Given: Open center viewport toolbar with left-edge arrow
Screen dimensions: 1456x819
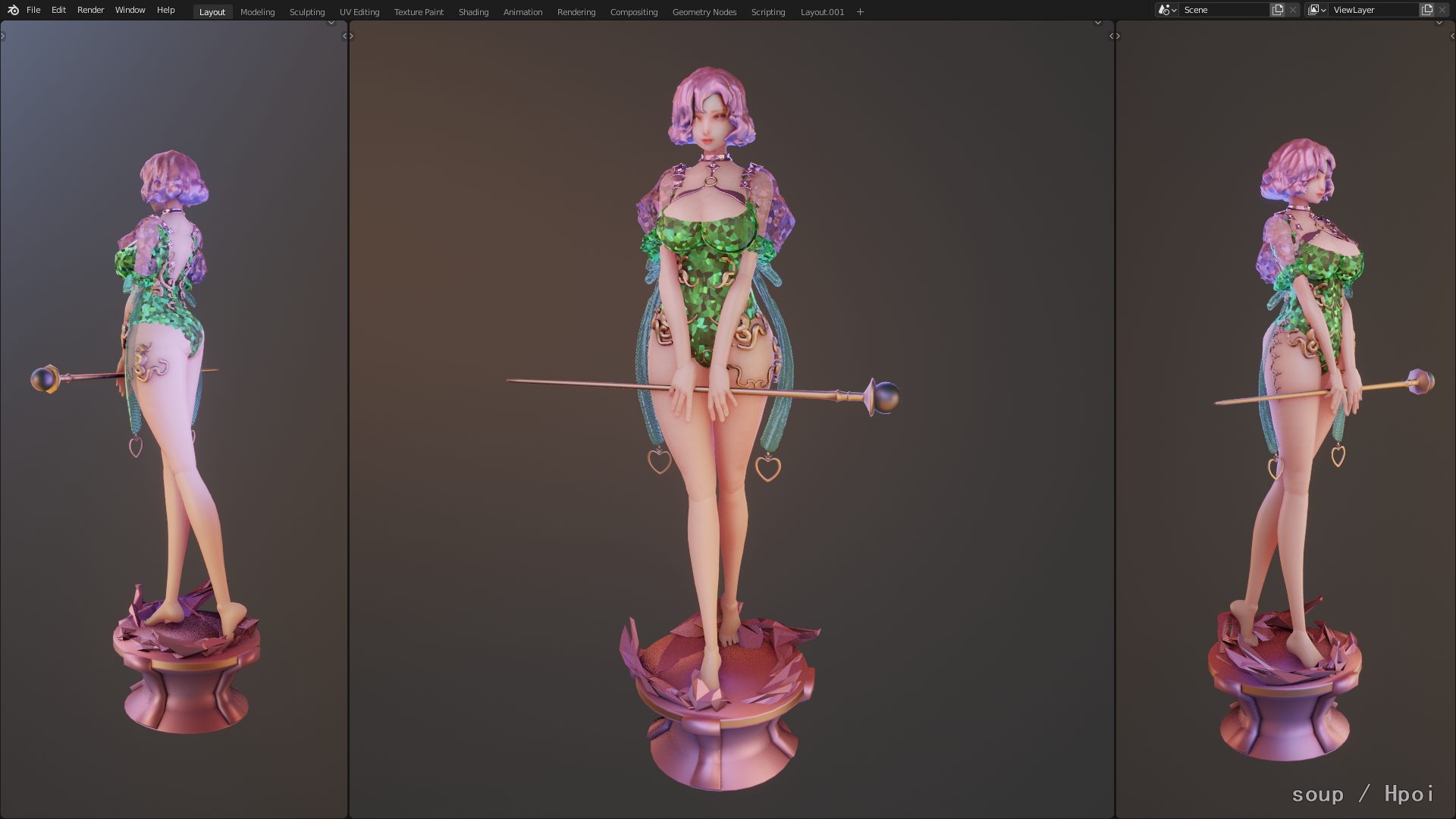Looking at the screenshot, I should (x=352, y=36).
